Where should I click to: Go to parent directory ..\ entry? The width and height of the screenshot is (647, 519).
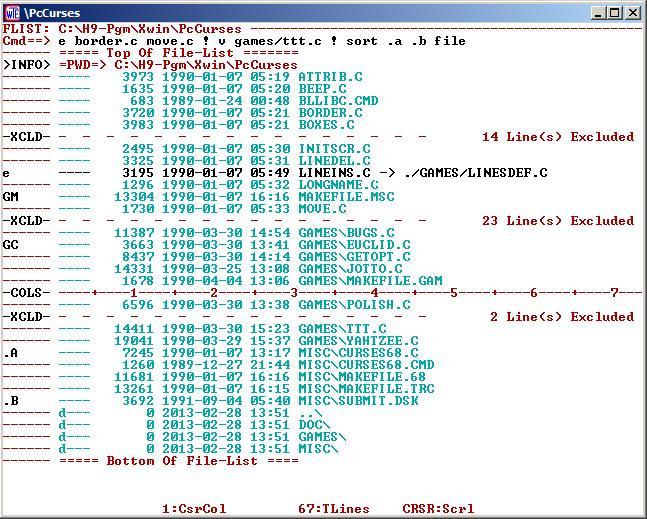click(310, 413)
